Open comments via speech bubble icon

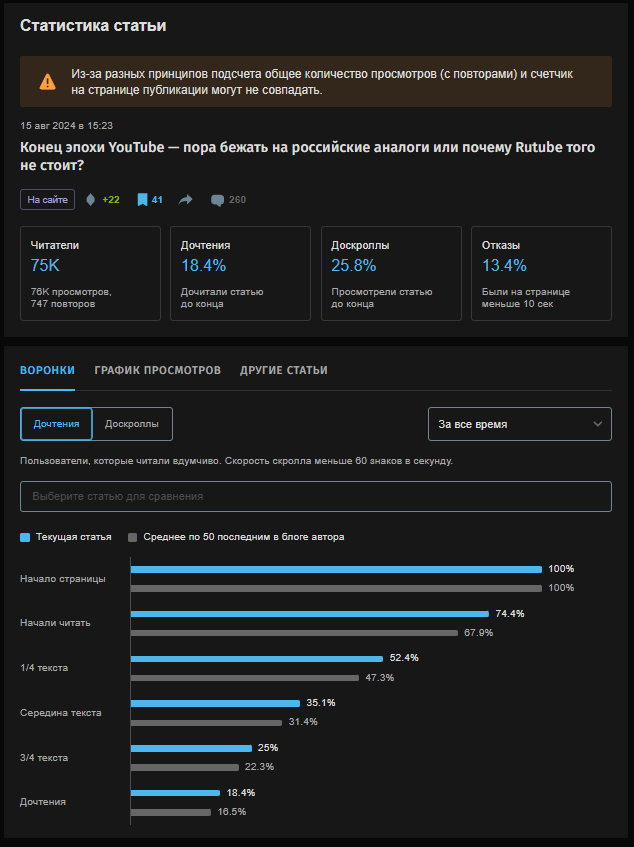(217, 200)
